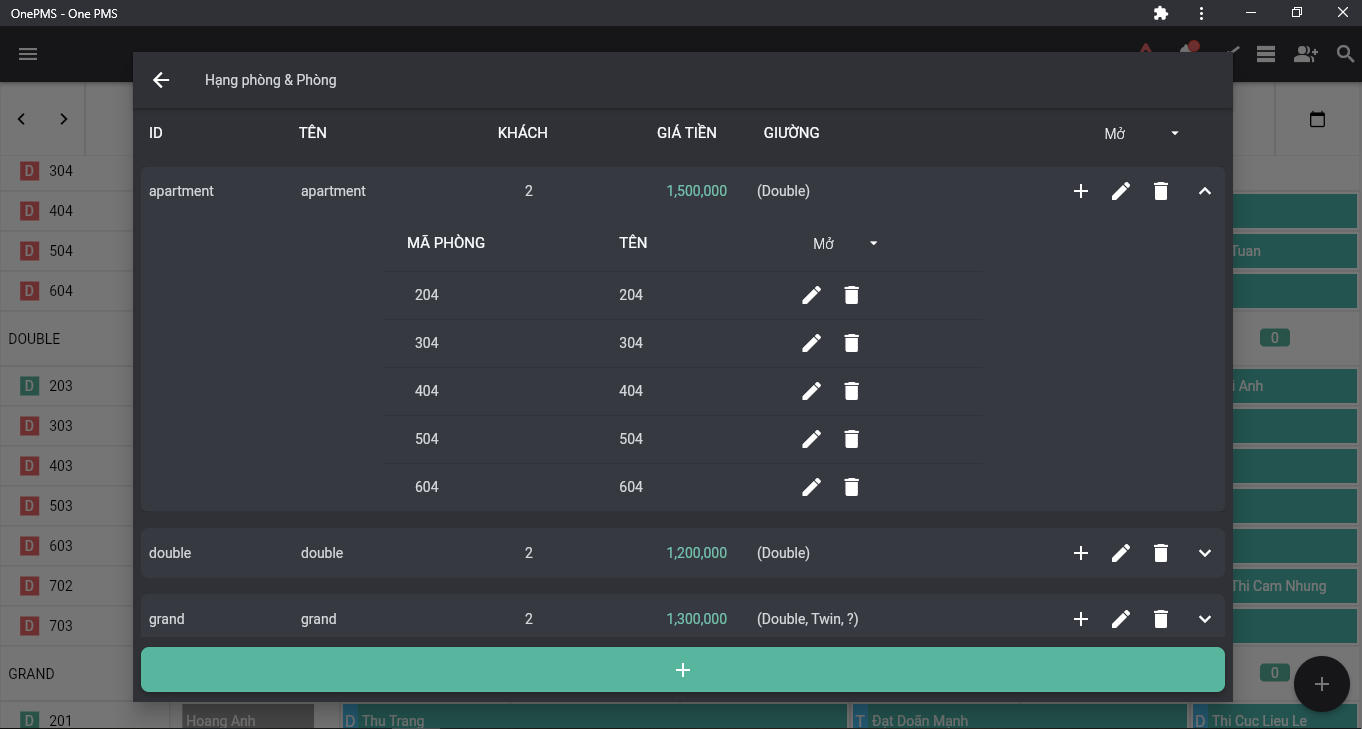This screenshot has height=729, width=1362.
Task: Open the room type status Mở dropdown
Action: point(1142,133)
